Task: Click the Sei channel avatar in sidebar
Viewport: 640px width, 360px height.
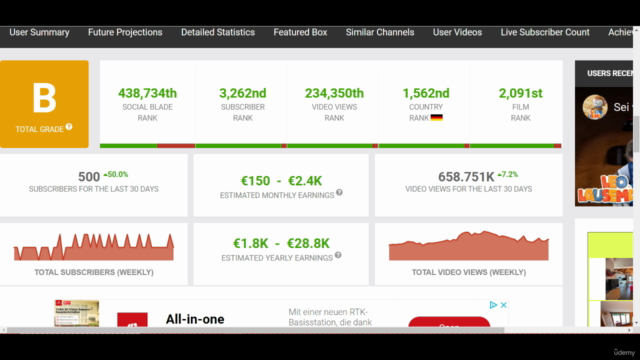Action: click(x=595, y=107)
